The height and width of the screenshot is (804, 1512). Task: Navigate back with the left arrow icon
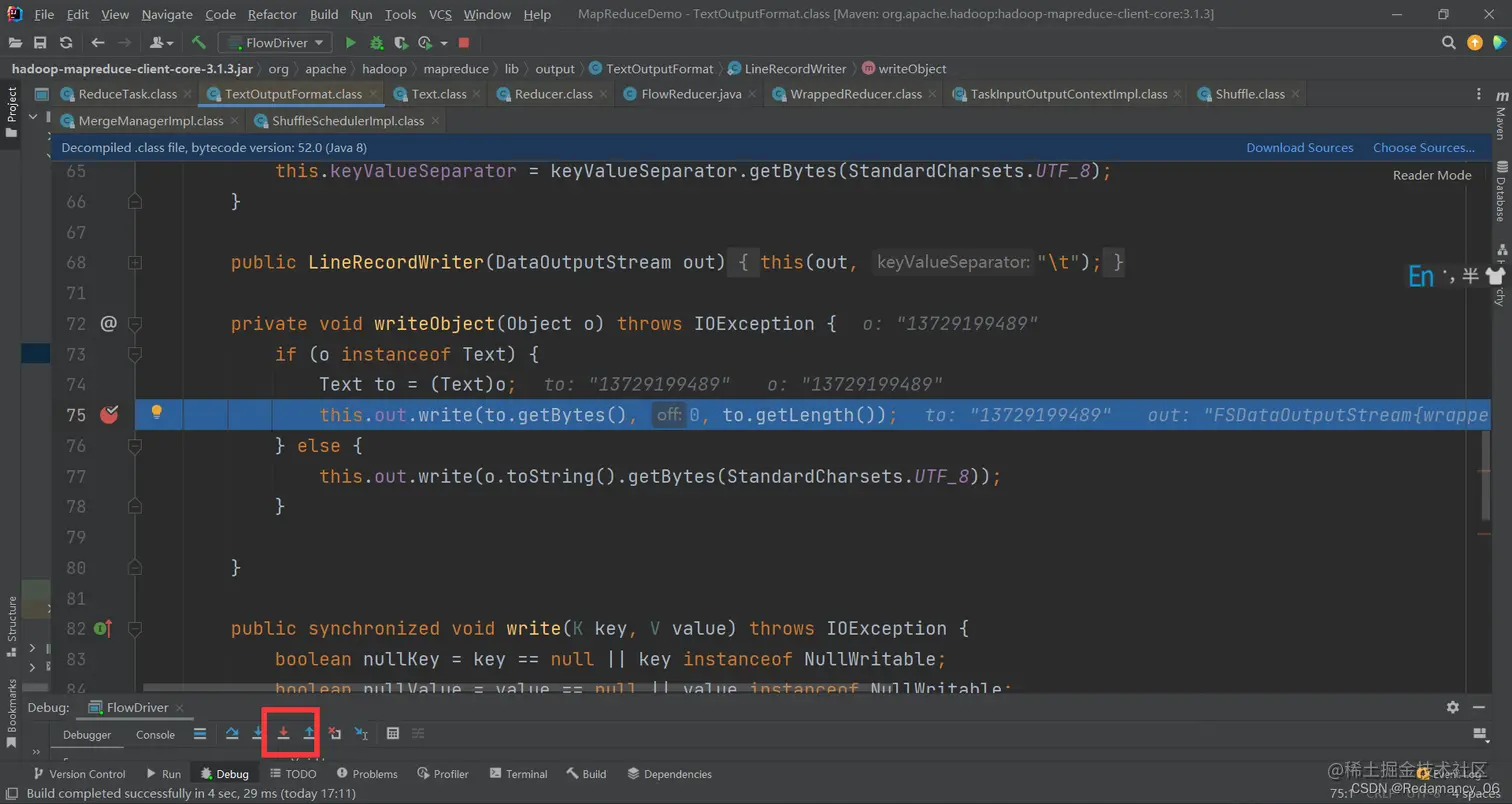coord(97,43)
